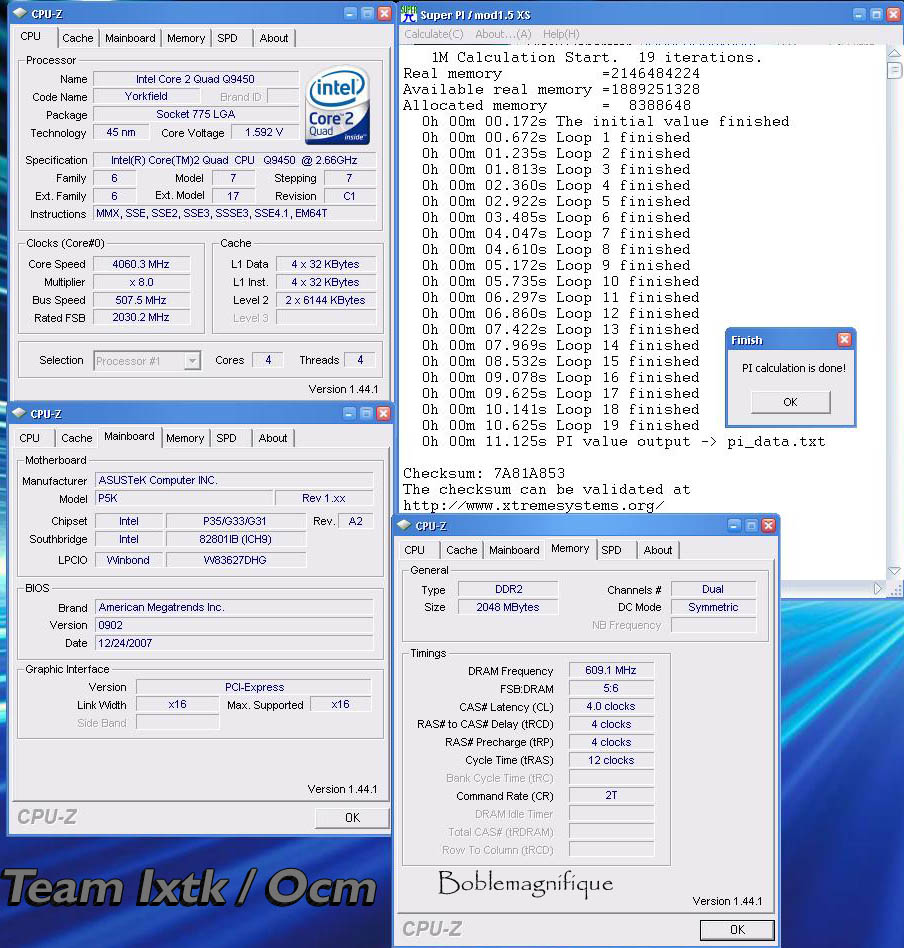Click the CAS# Latency 4.0 clocks value

[x=611, y=706]
